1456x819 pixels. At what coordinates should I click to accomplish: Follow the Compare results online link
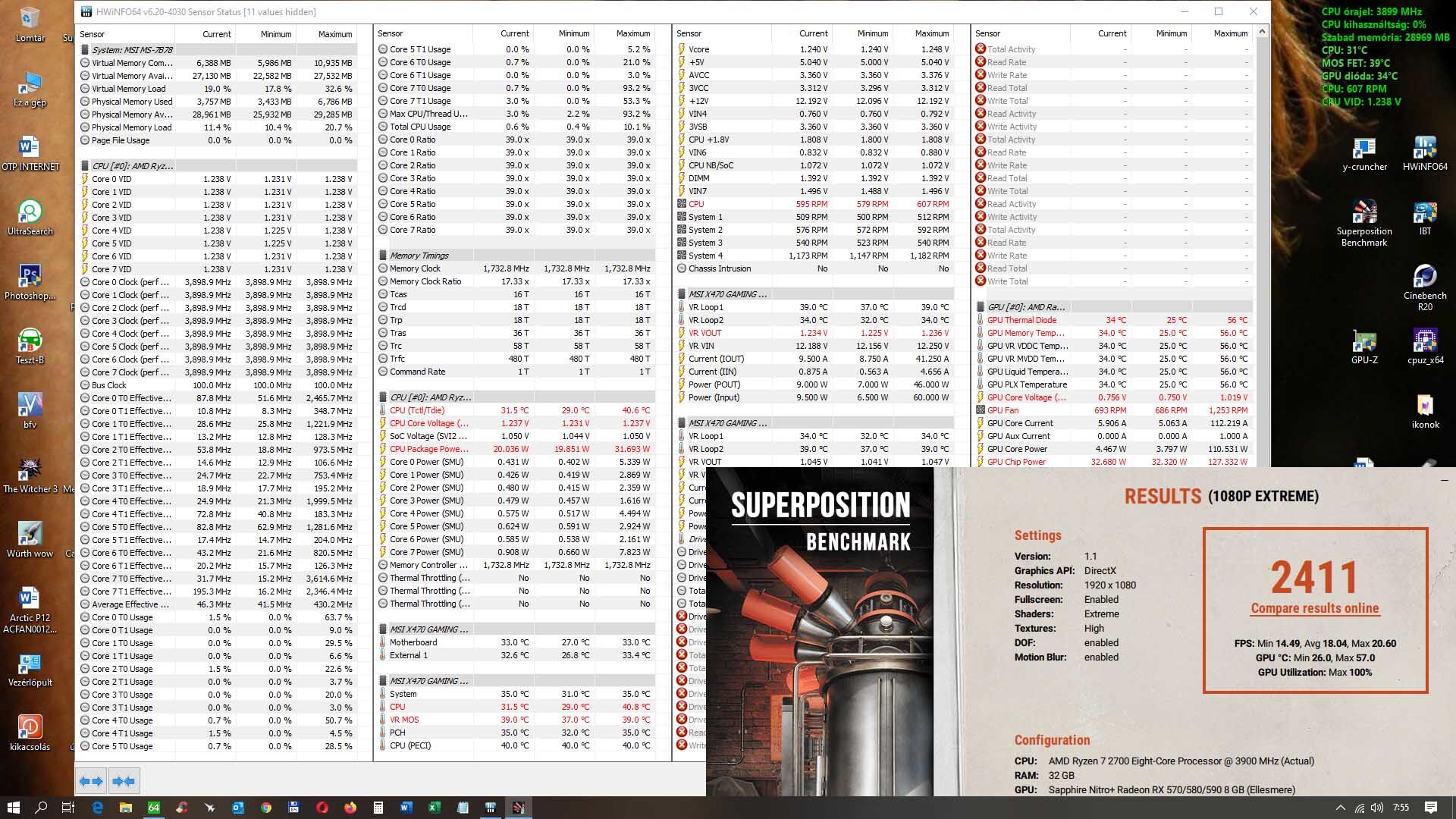[1314, 608]
